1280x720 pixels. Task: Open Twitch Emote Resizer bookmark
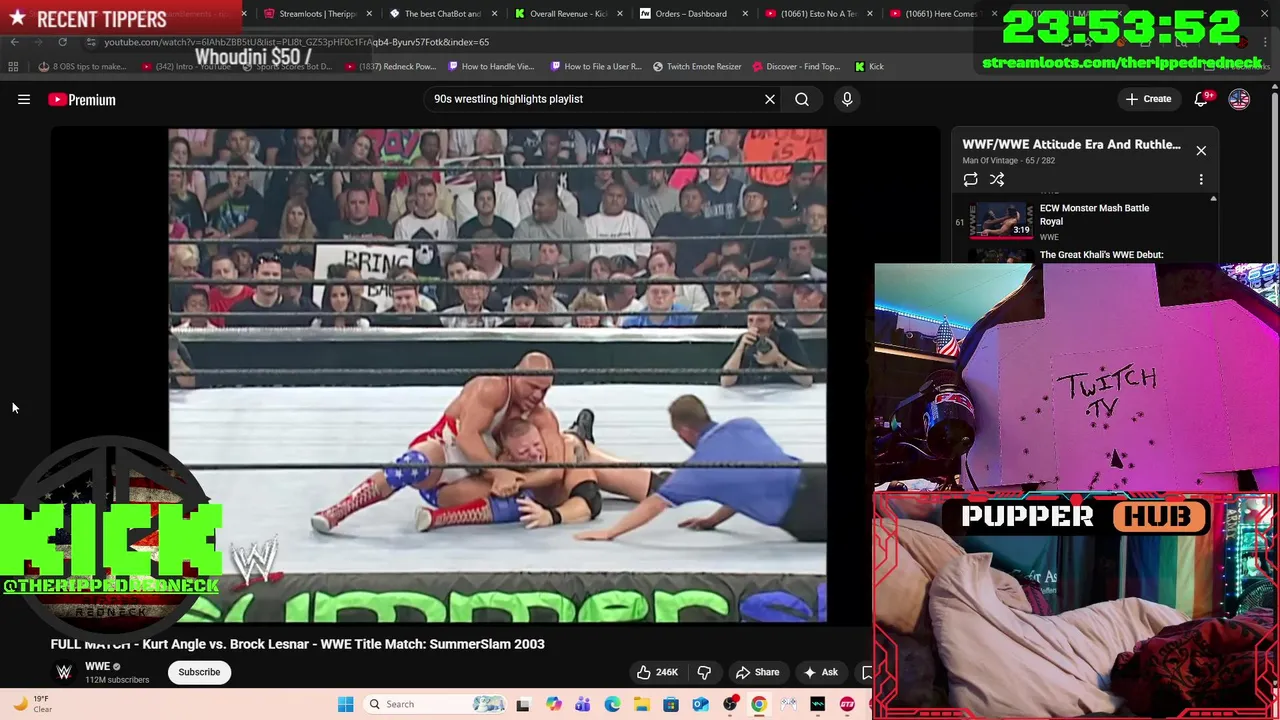[x=697, y=66]
